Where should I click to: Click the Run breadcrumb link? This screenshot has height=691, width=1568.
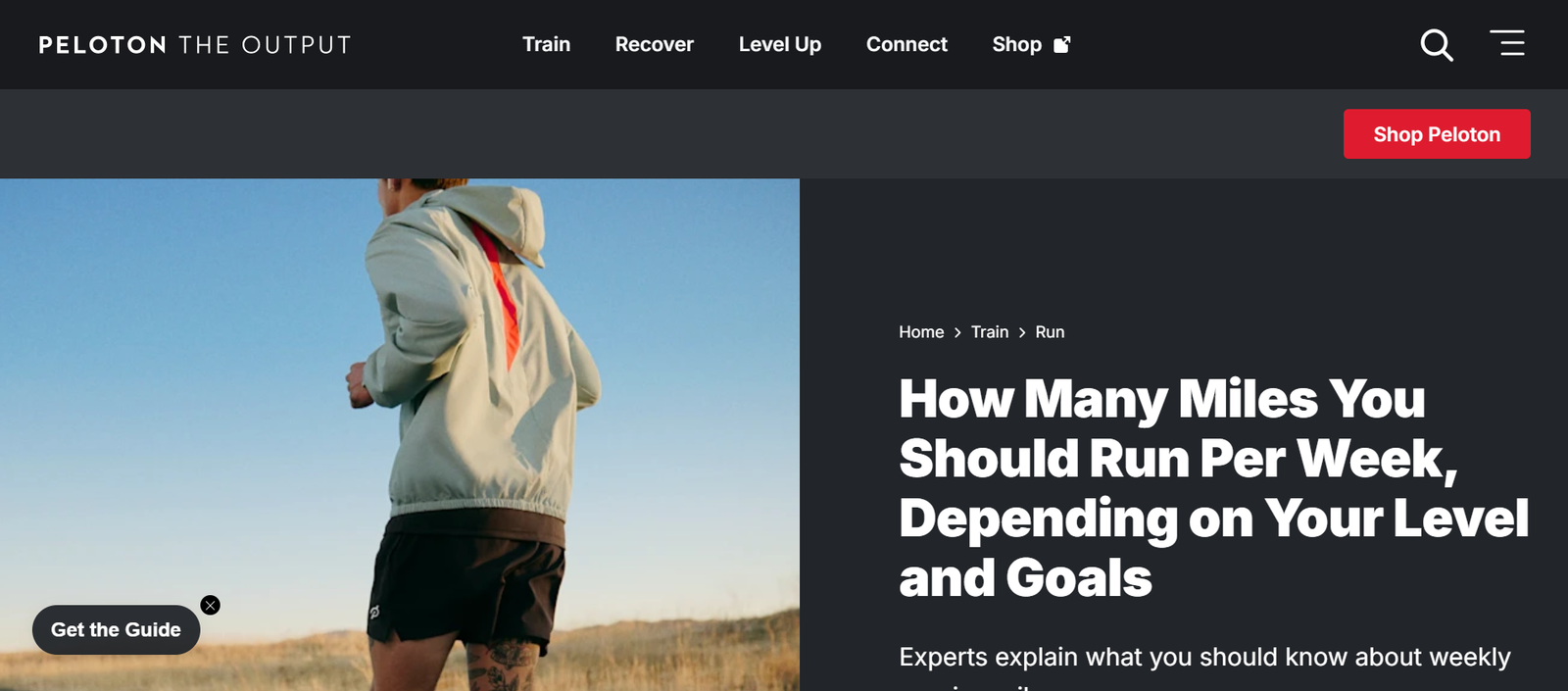(1050, 332)
